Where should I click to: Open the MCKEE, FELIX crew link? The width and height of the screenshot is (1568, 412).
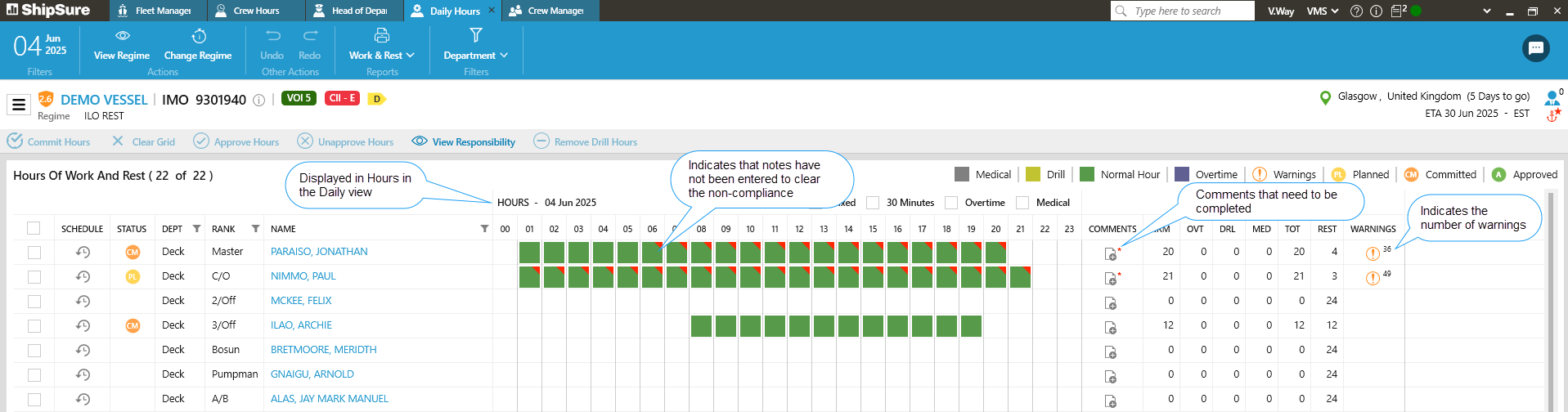coord(301,301)
